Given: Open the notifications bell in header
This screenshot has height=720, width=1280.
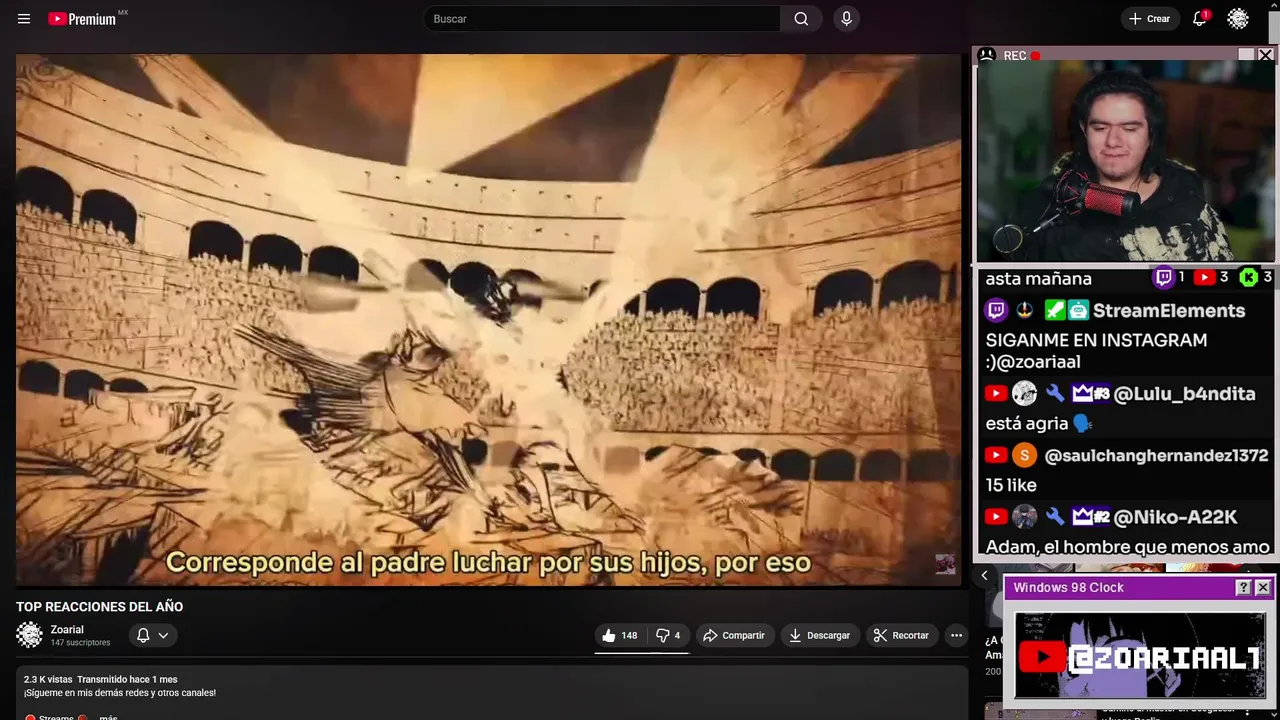Looking at the screenshot, I should 1199,19.
